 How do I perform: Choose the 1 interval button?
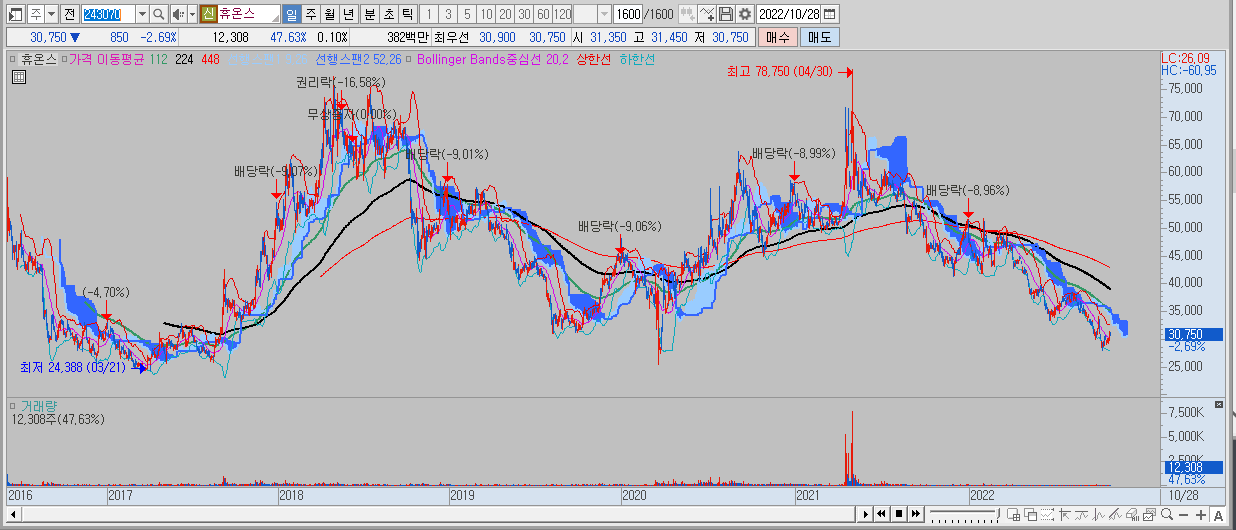[429, 14]
